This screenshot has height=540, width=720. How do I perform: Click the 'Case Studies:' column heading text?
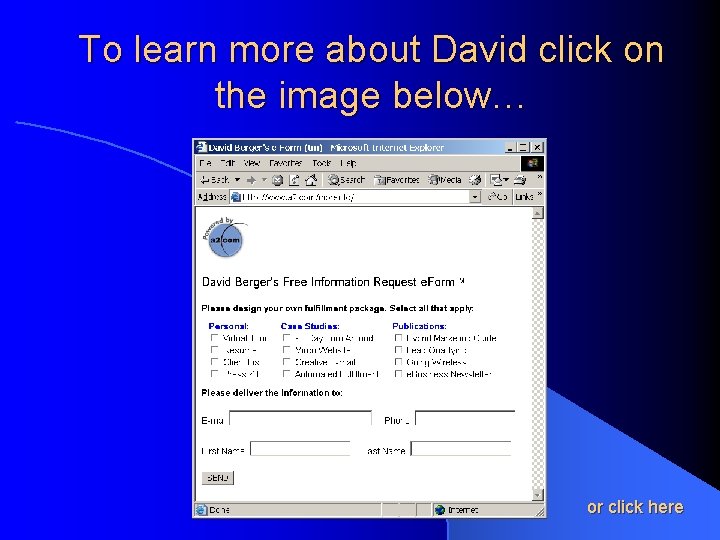[x=310, y=326]
